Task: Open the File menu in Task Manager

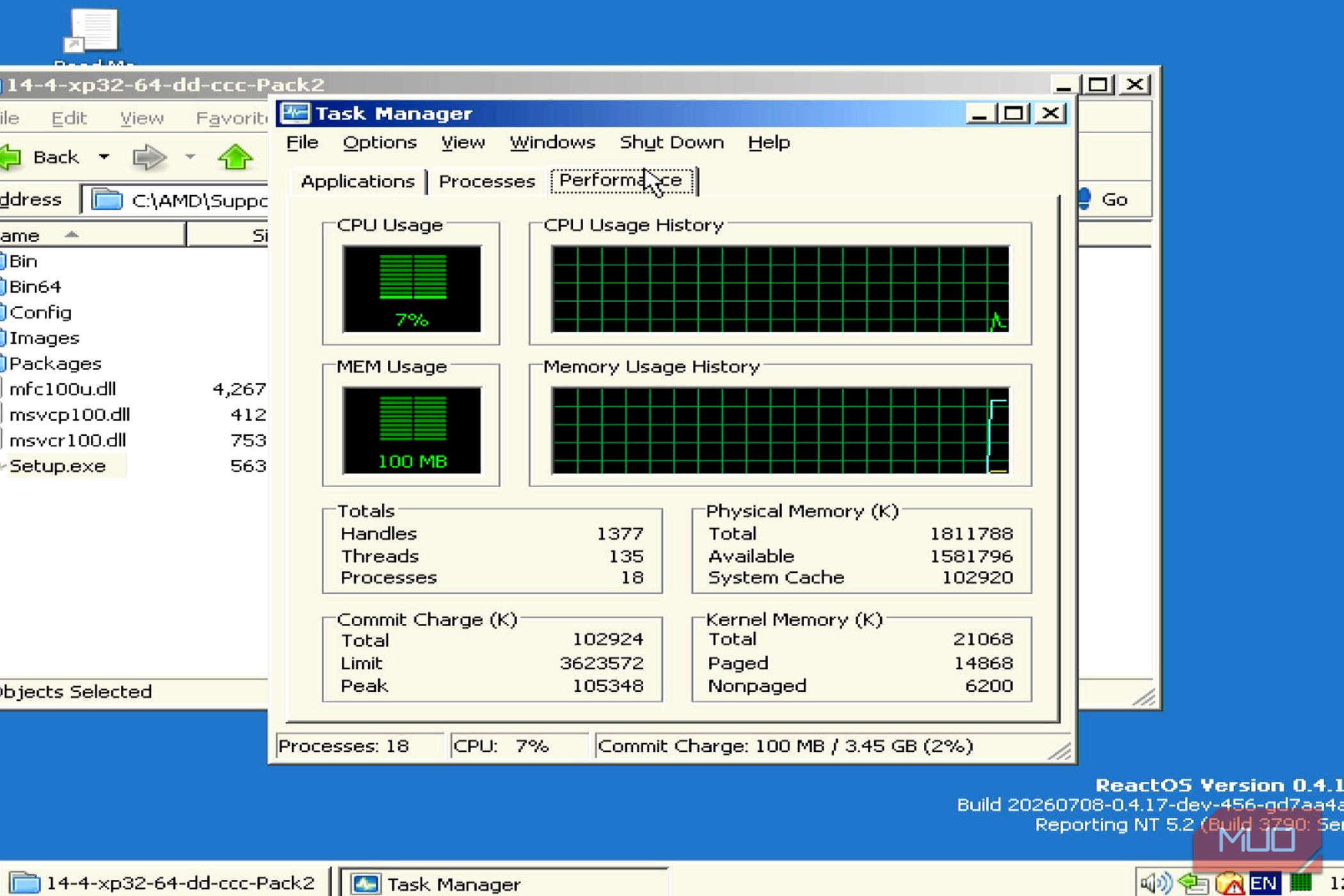Action: (x=302, y=142)
